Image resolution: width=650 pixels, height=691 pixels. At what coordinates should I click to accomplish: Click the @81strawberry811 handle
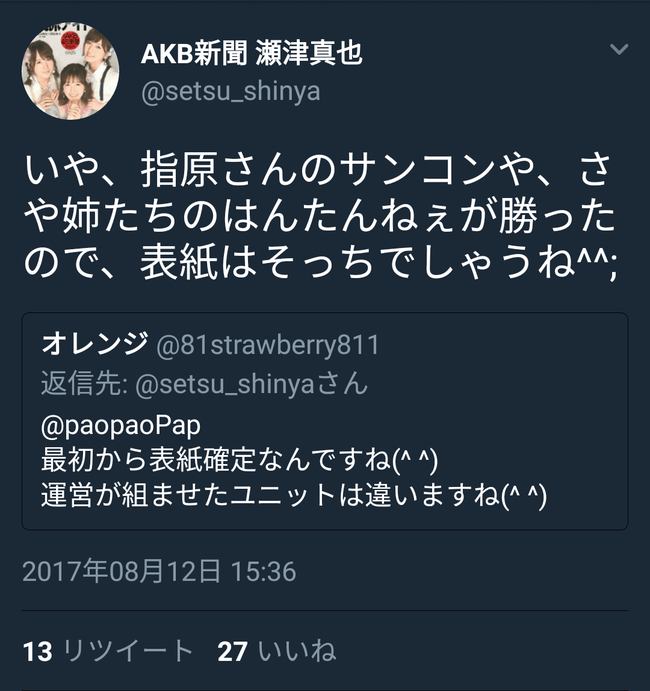point(267,345)
